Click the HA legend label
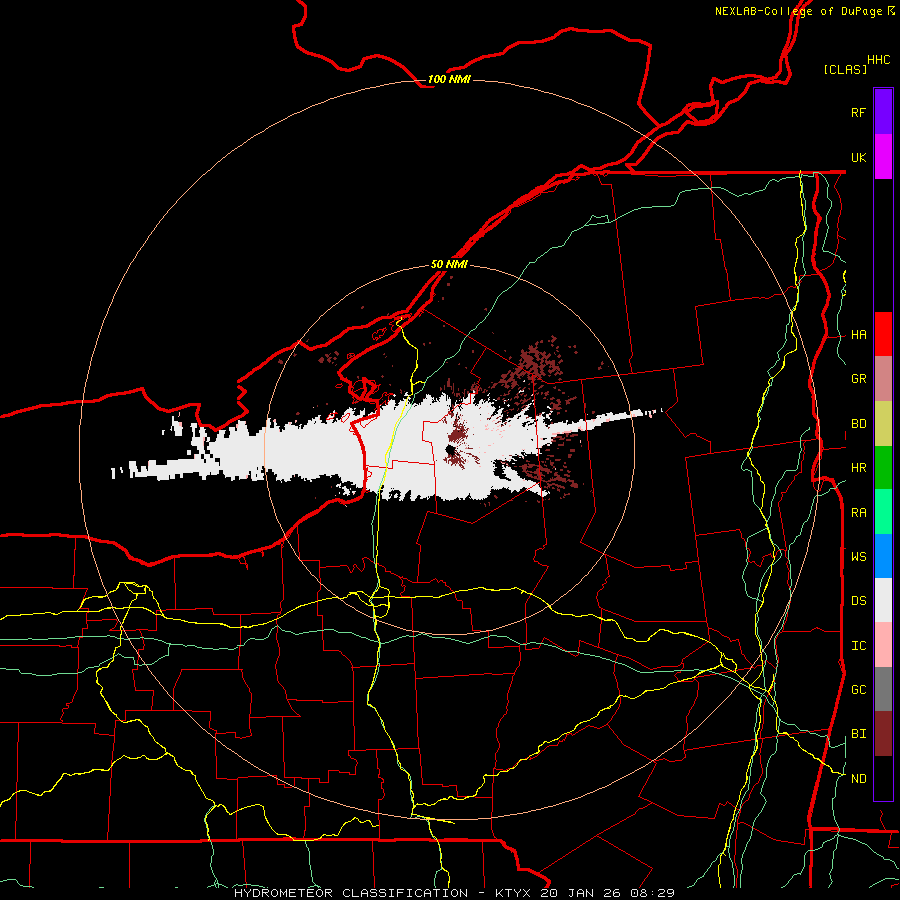The height and width of the screenshot is (900, 900). coord(858,334)
